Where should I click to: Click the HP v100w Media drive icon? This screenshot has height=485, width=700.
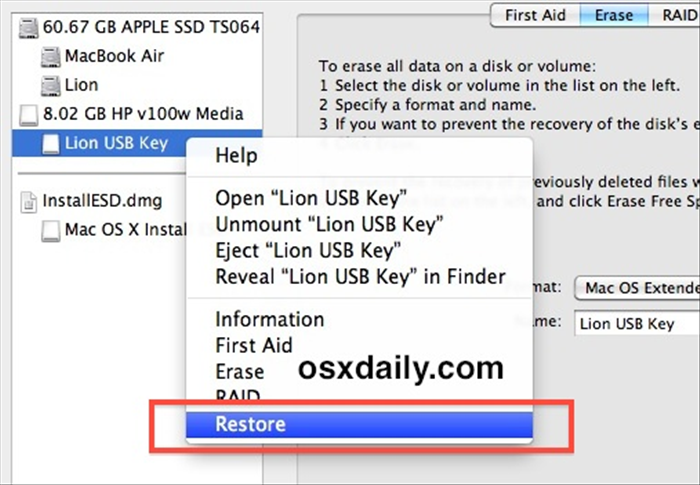click(29, 115)
